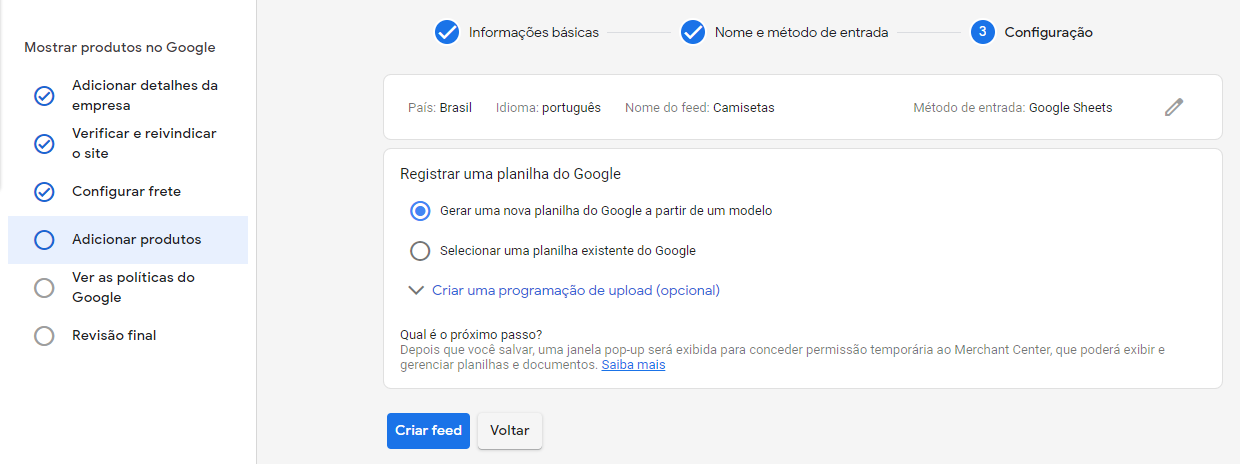Click the check icon next to Configurar frete
The height and width of the screenshot is (464, 1240).
click(44, 192)
